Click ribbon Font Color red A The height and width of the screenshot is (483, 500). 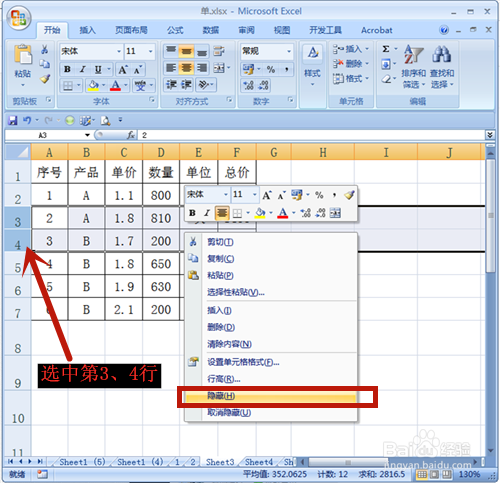point(115,86)
